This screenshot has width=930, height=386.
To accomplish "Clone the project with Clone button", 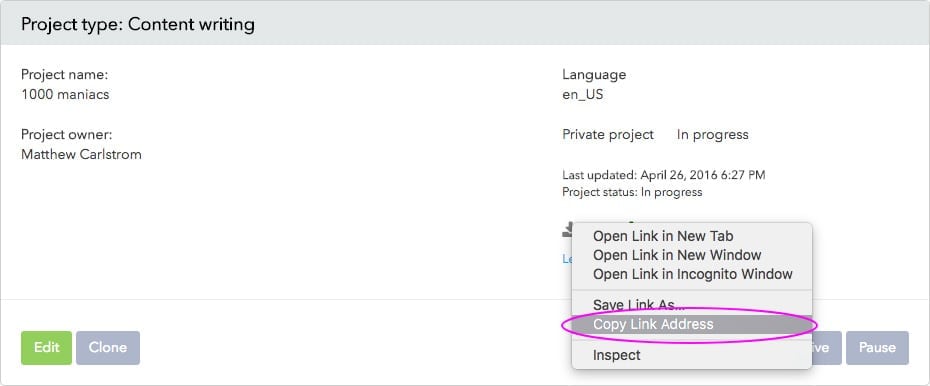I will (108, 347).
